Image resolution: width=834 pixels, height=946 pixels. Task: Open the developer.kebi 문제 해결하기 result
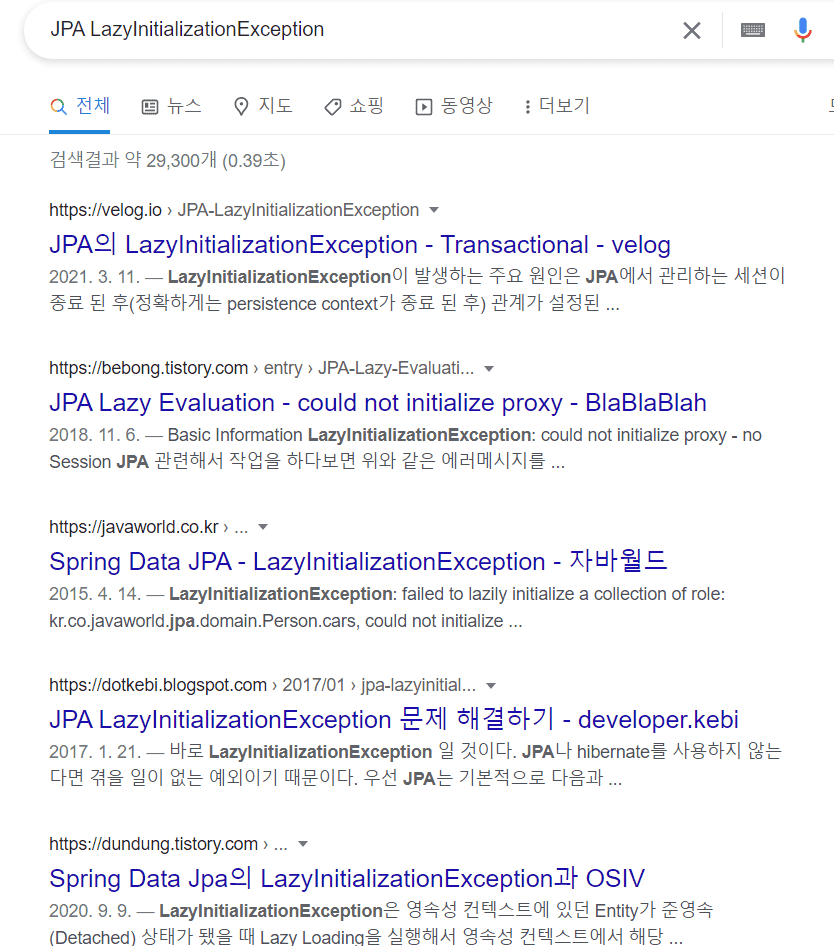coord(393,720)
